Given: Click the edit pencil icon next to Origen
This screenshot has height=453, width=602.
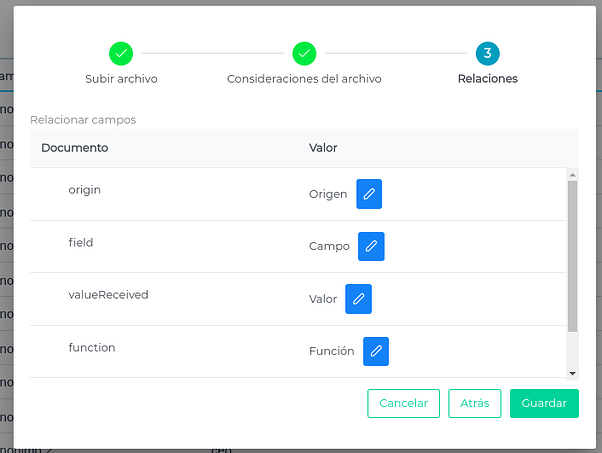Looking at the screenshot, I should click(x=369, y=194).
